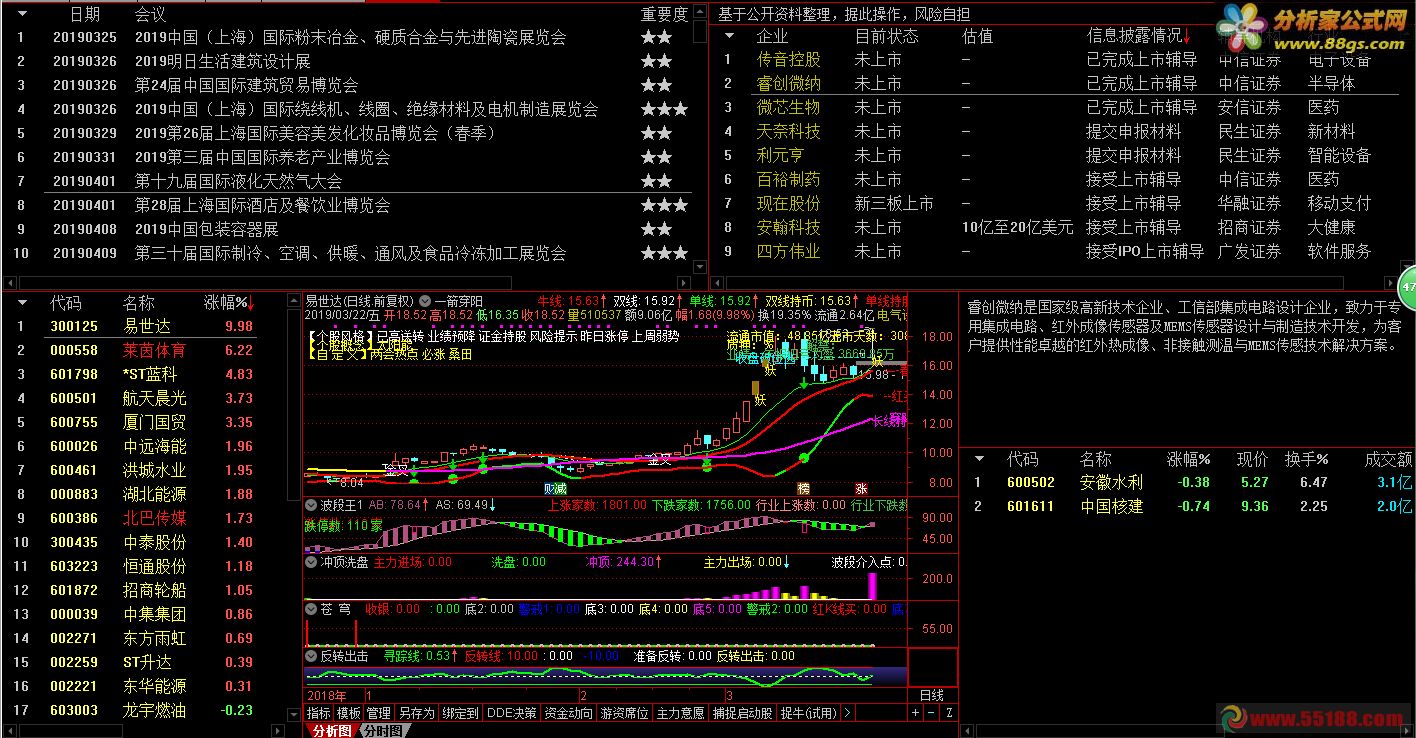The height and width of the screenshot is (738, 1416).
Task: Select enterprise 微芯生物
Action: click(x=788, y=108)
